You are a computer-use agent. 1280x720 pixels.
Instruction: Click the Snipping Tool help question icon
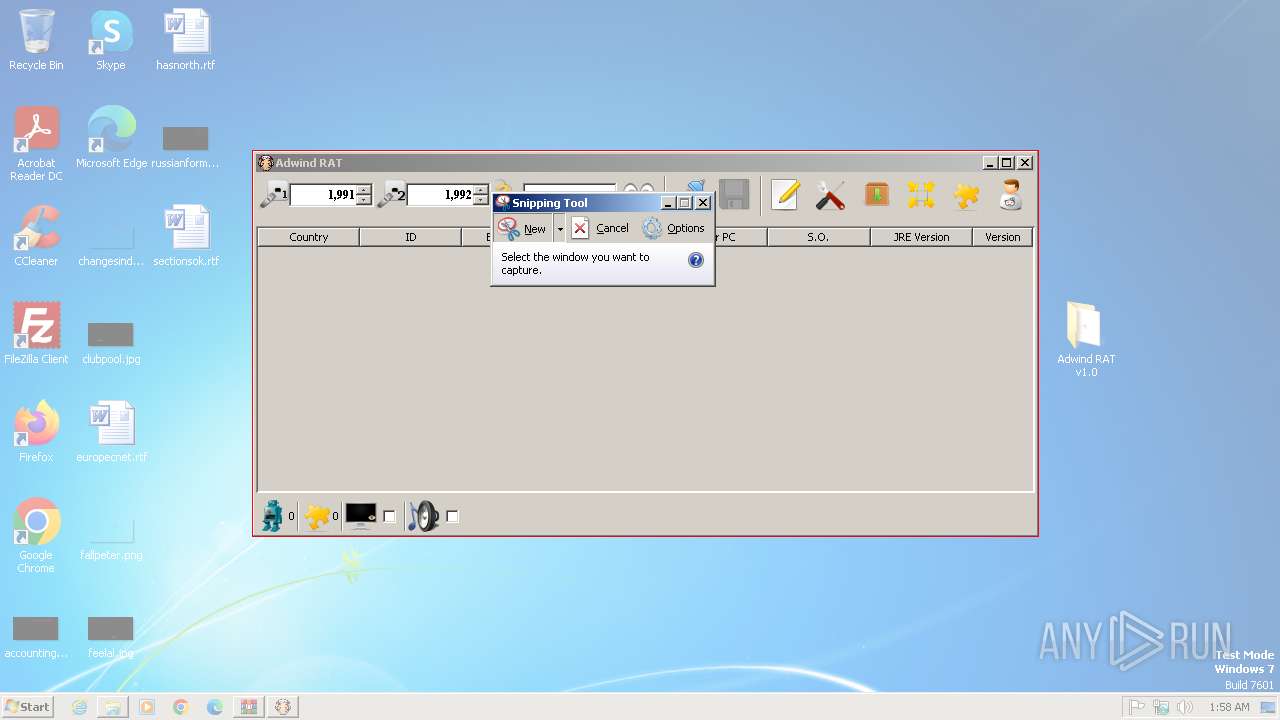click(x=696, y=260)
